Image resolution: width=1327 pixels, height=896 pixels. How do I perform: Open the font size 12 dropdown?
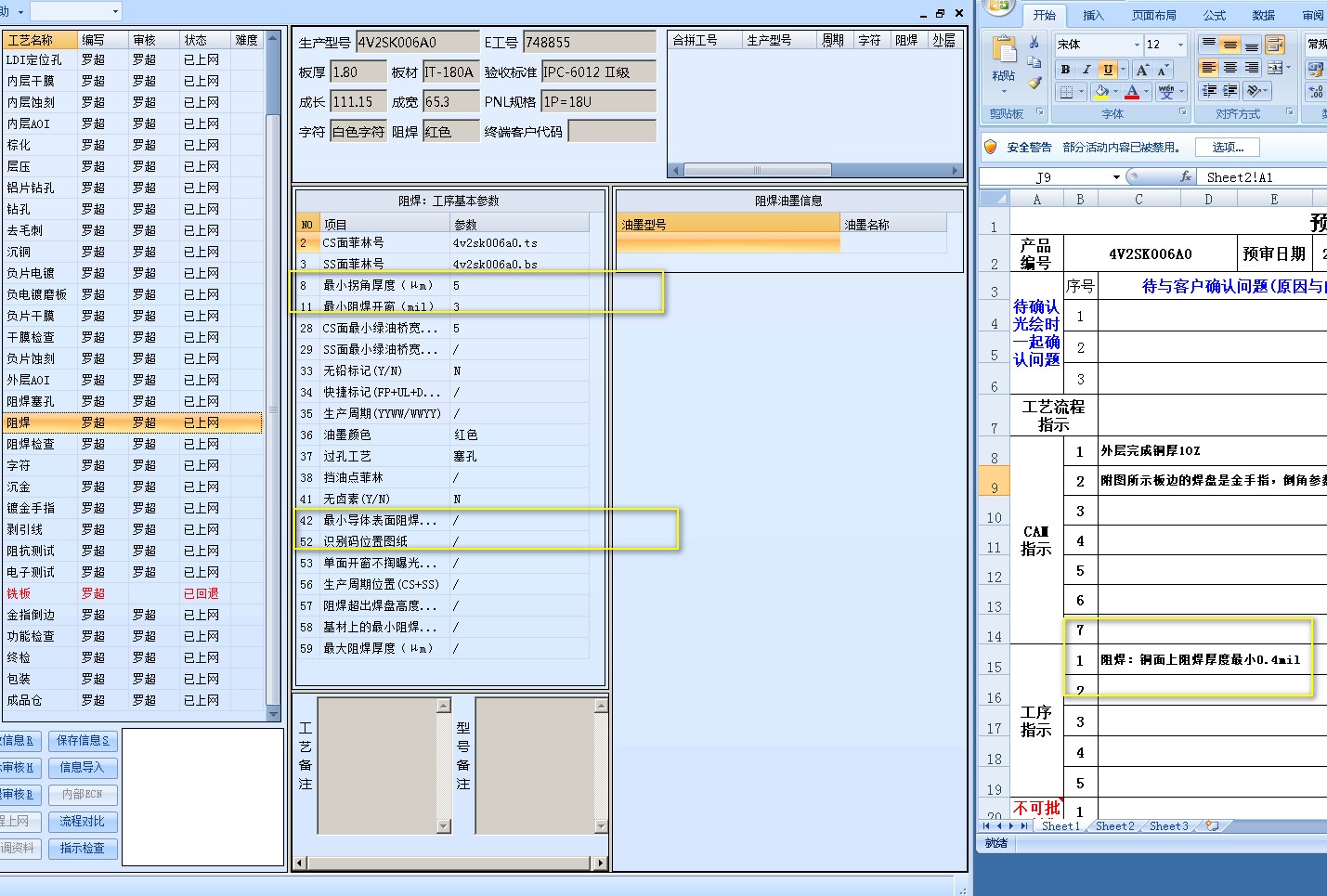coord(1180,45)
